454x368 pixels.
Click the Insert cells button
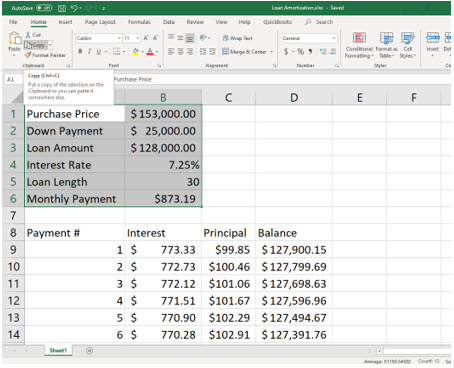[433, 44]
